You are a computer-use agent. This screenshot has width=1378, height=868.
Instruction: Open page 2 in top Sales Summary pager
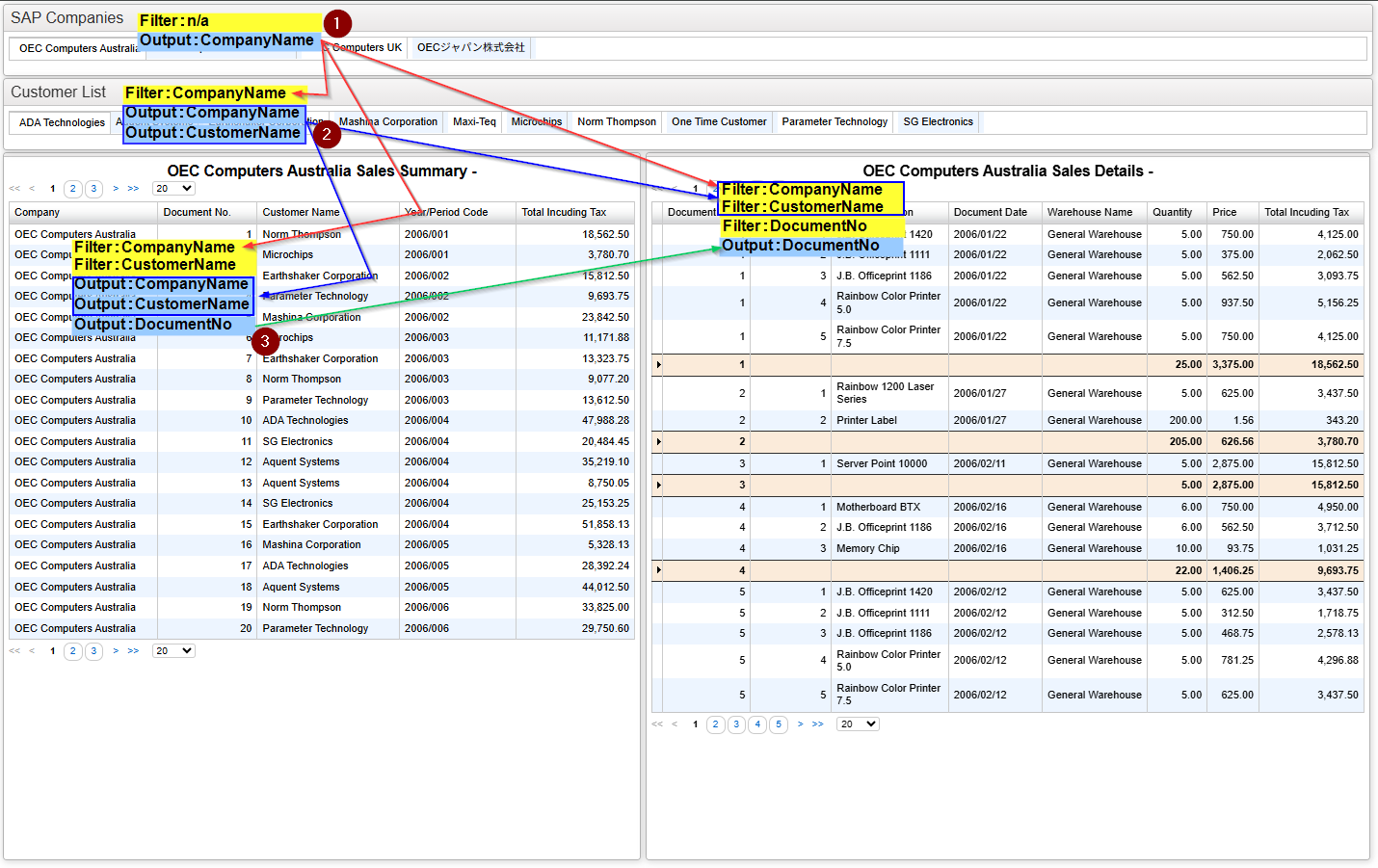73,189
